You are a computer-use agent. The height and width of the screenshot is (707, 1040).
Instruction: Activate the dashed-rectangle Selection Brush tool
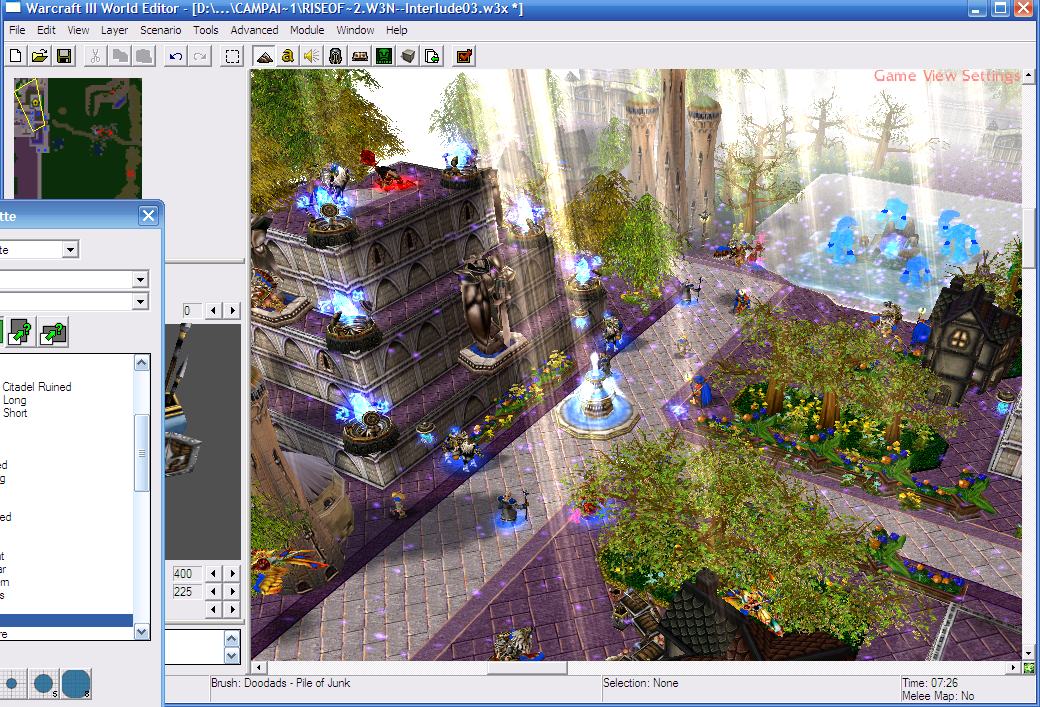click(232, 56)
